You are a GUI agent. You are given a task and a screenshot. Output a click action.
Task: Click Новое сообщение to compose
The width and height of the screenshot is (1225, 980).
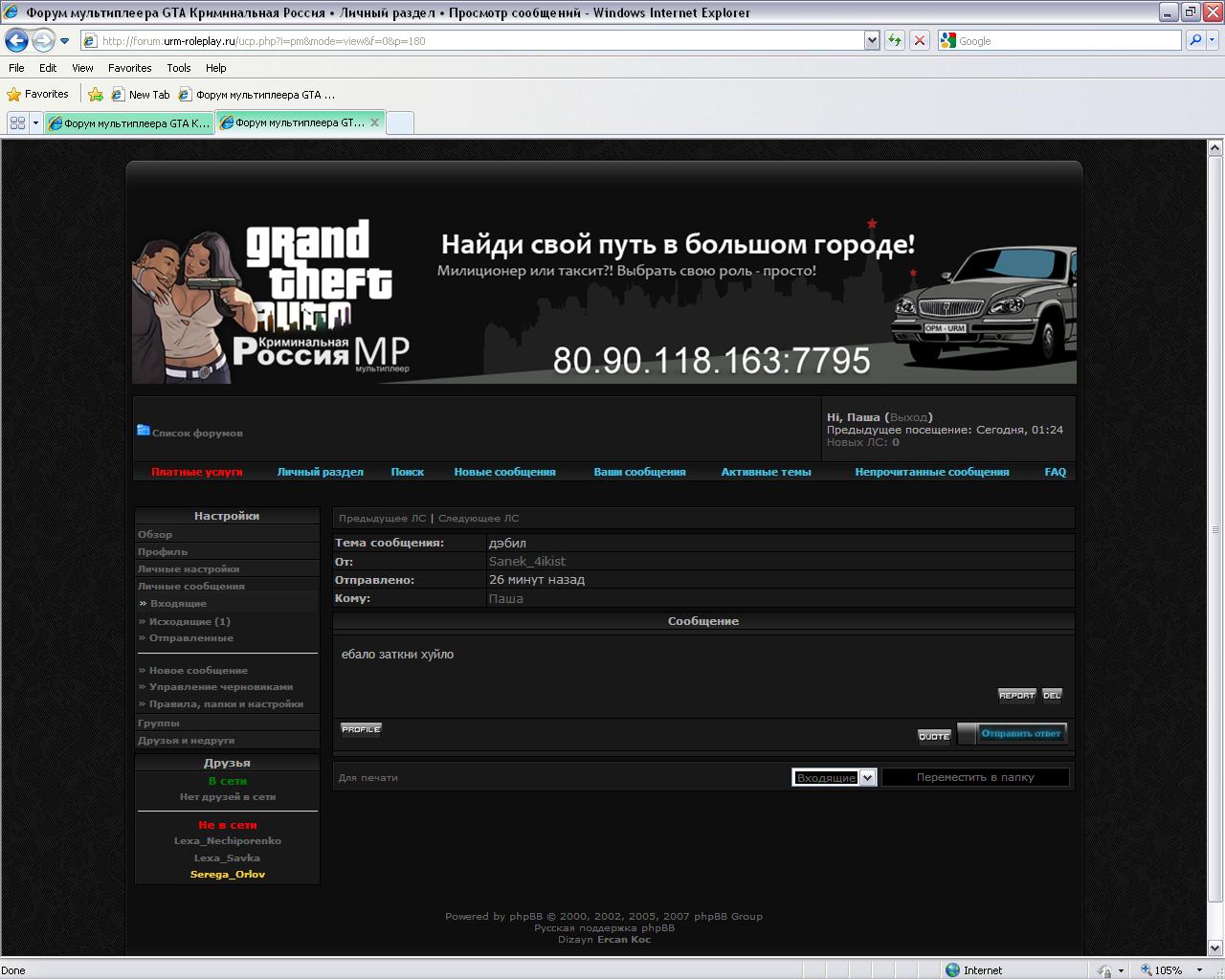coord(198,671)
